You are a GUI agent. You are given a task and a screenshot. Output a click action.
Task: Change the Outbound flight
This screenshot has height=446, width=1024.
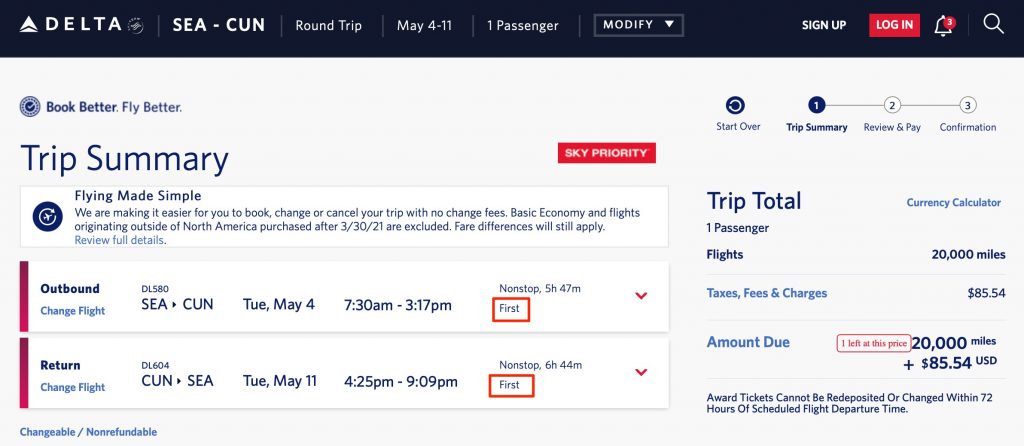(x=72, y=311)
